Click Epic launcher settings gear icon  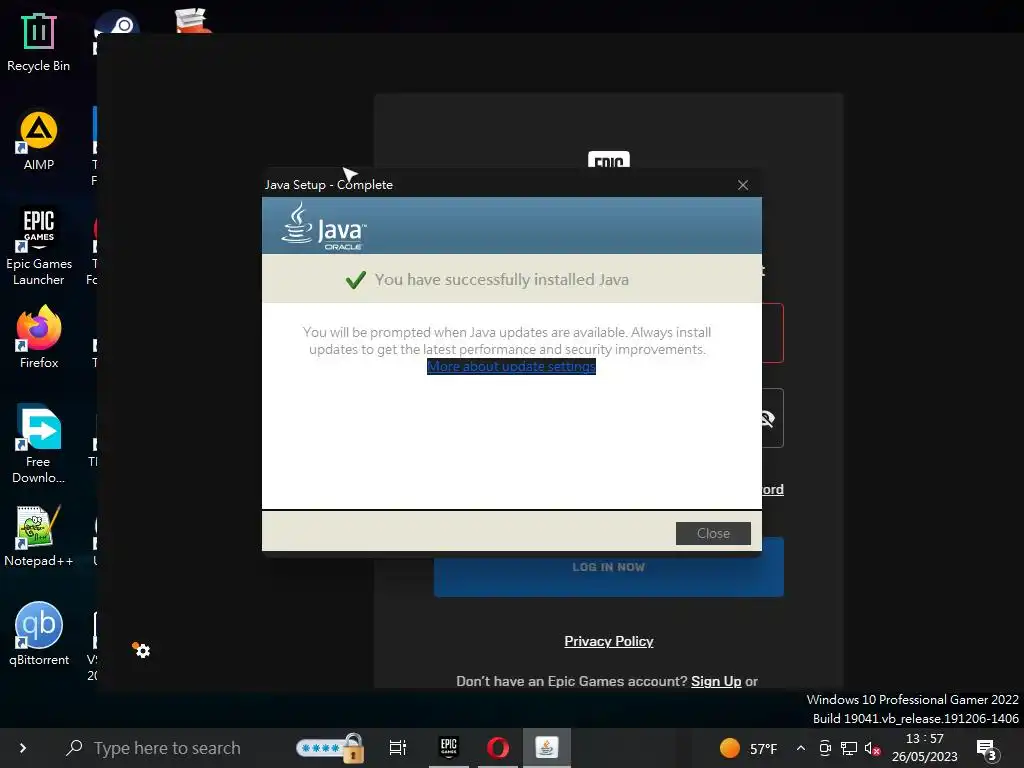[x=142, y=650]
